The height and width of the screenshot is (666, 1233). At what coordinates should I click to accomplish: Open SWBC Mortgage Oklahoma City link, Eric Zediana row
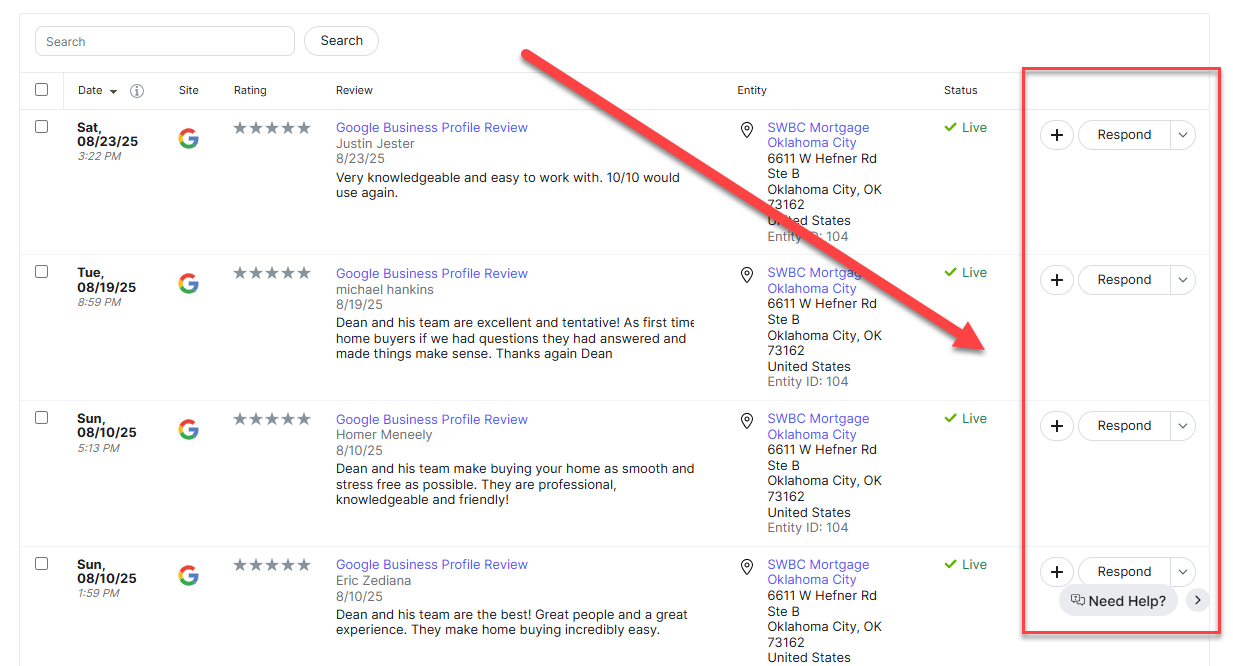(818, 572)
